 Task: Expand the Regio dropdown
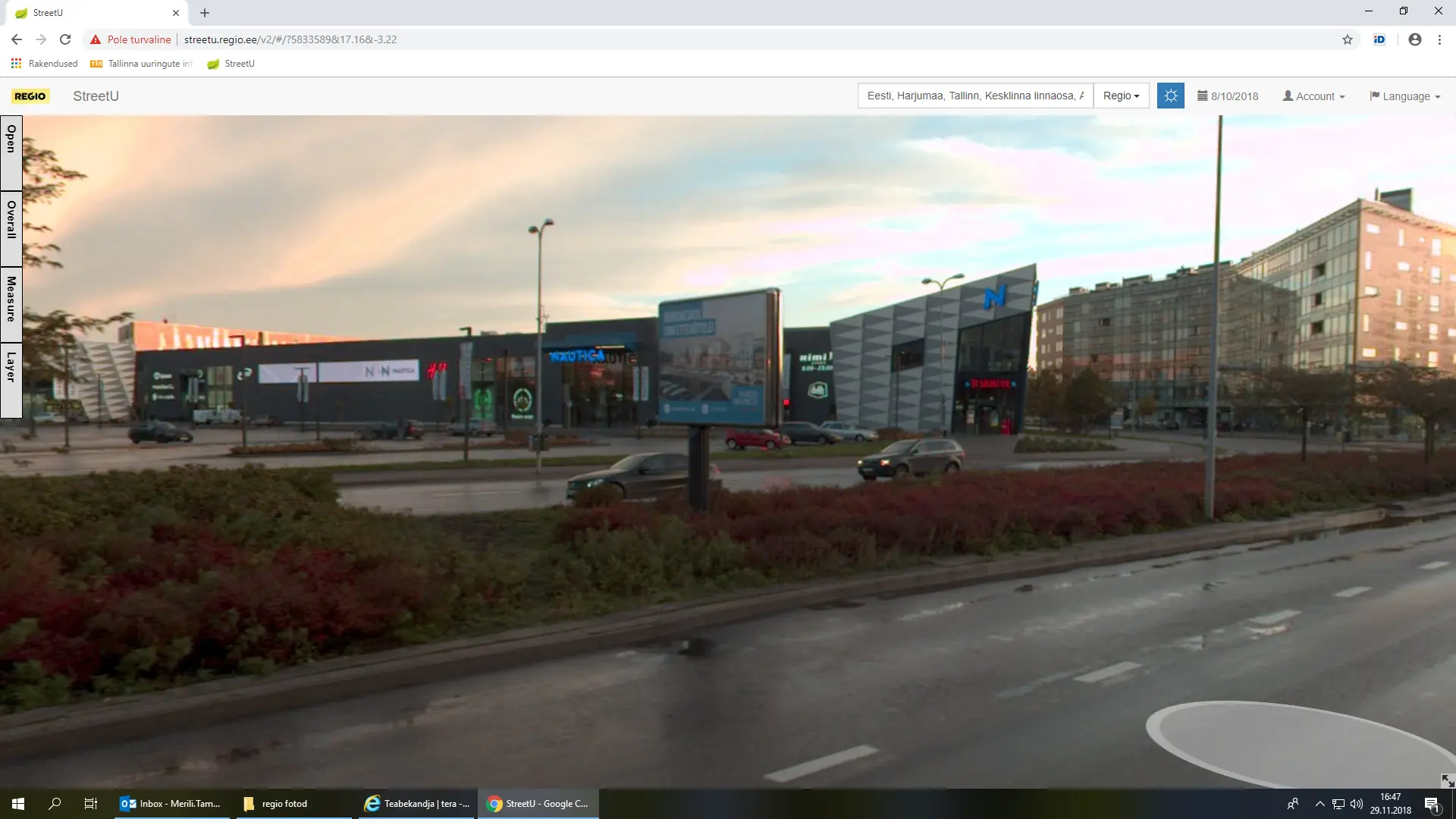pyautogui.click(x=1121, y=96)
